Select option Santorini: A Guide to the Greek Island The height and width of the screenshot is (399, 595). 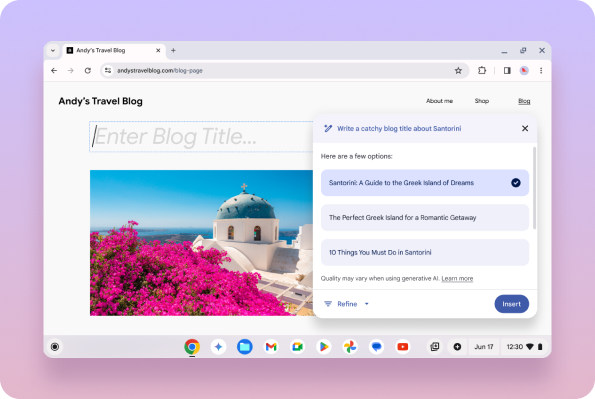point(425,183)
